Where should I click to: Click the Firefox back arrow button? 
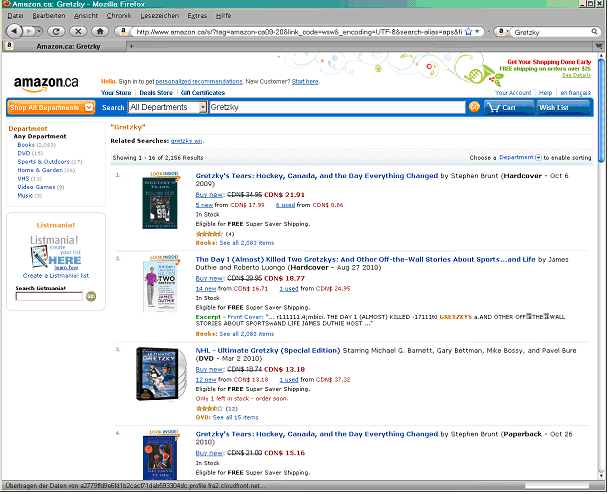(x=14, y=31)
